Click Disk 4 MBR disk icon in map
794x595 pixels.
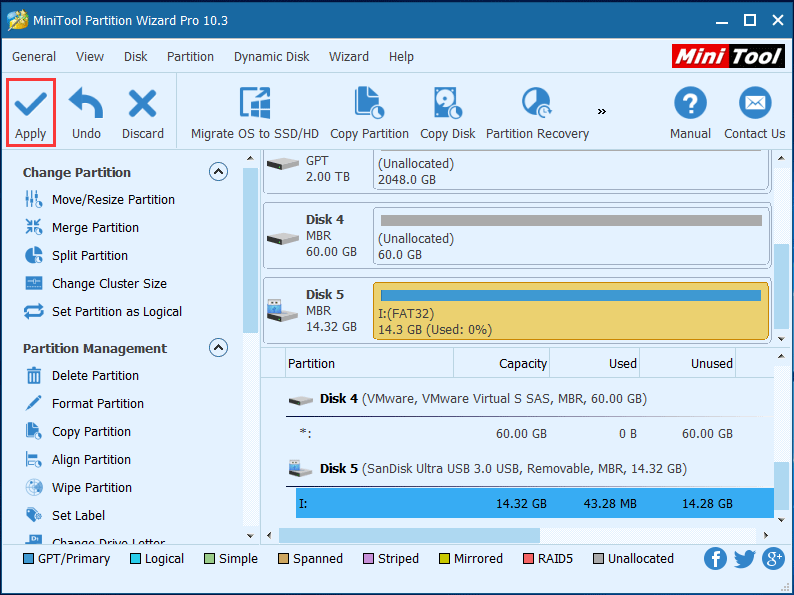coord(283,238)
